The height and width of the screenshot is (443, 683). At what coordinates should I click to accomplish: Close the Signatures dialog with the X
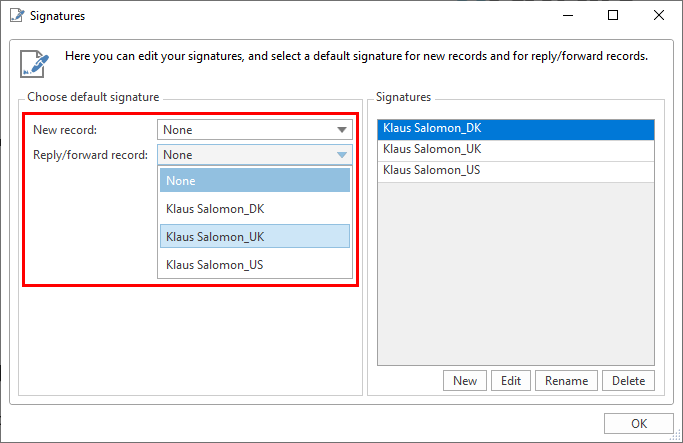[659, 16]
